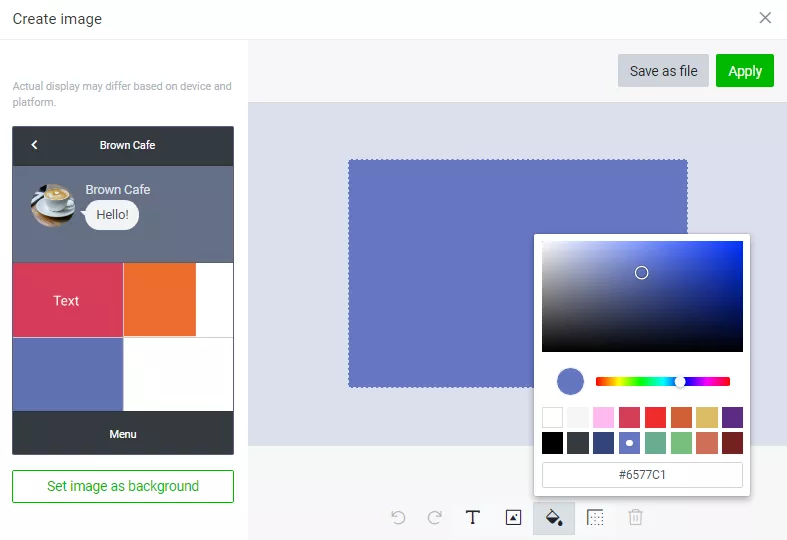Click the red Text tile in preview
The height and width of the screenshot is (540, 787).
pos(68,300)
